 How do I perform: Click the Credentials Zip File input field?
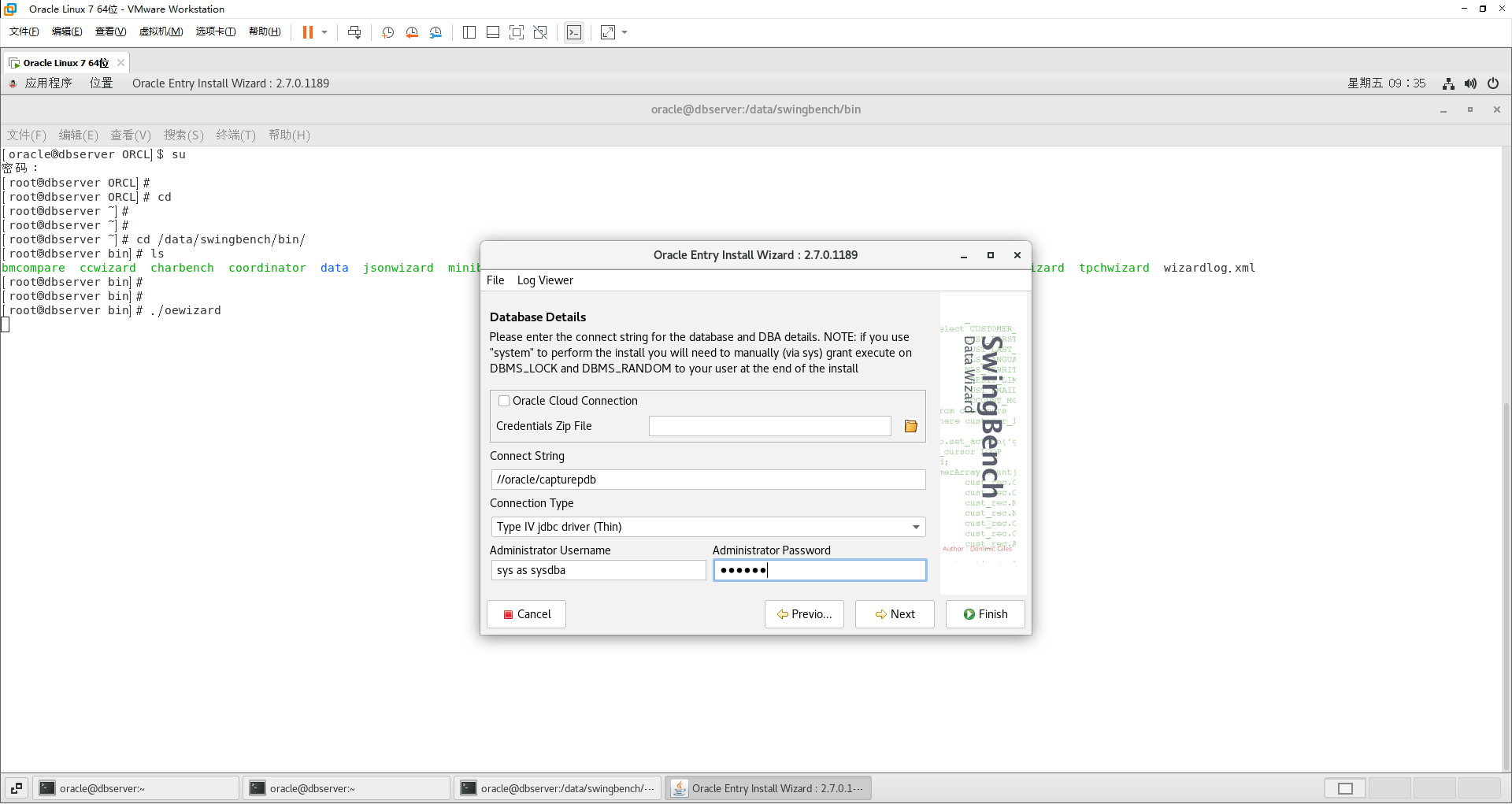[x=769, y=426]
